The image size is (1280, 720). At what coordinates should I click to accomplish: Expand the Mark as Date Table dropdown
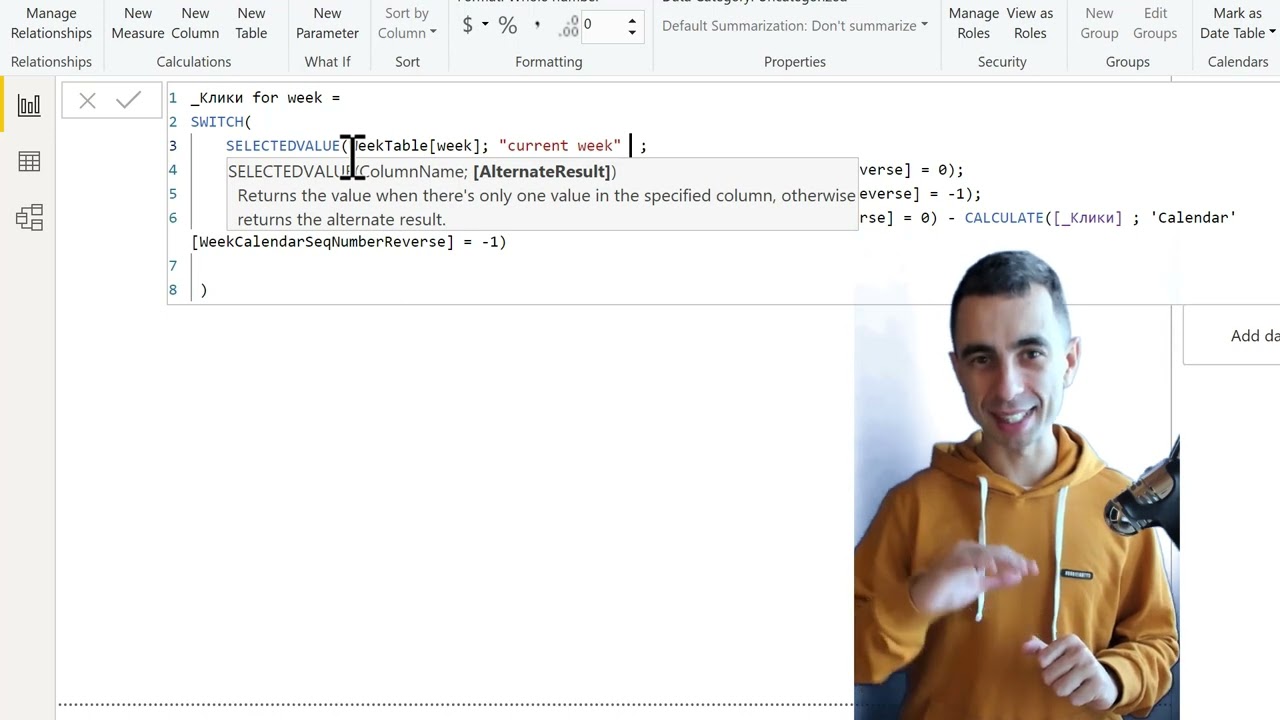[1237, 23]
